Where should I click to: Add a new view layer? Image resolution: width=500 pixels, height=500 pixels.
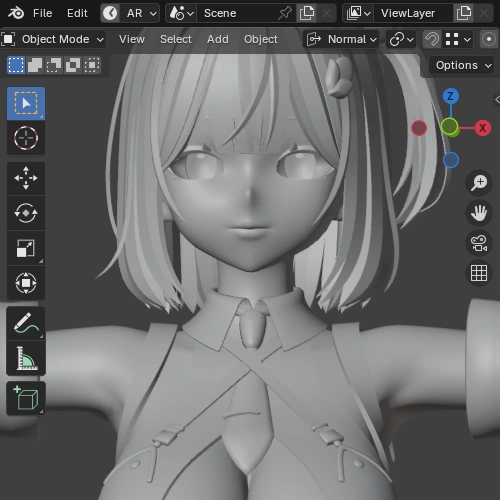[x=464, y=13]
